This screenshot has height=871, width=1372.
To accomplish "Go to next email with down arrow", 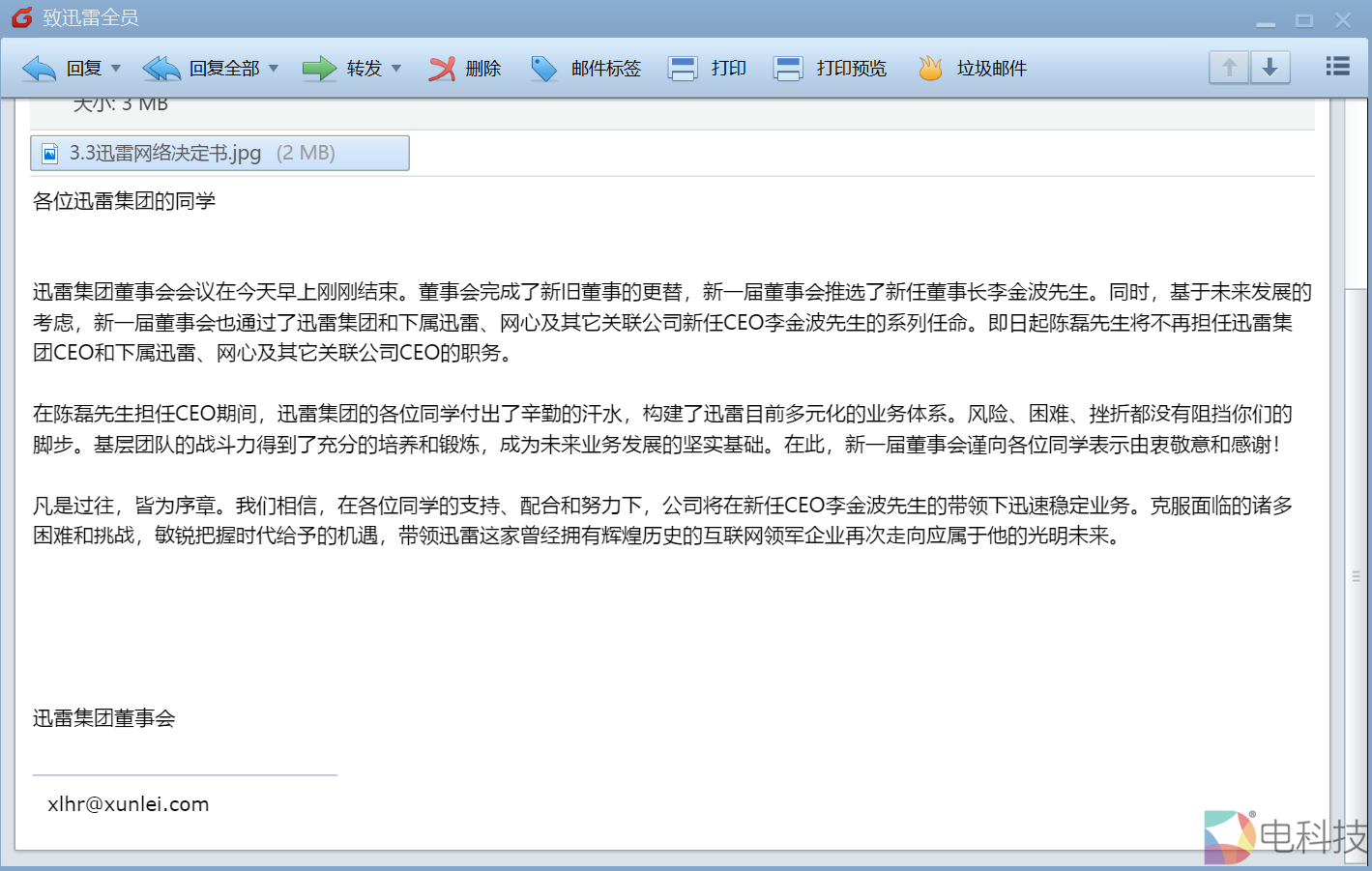I will click(x=1270, y=68).
